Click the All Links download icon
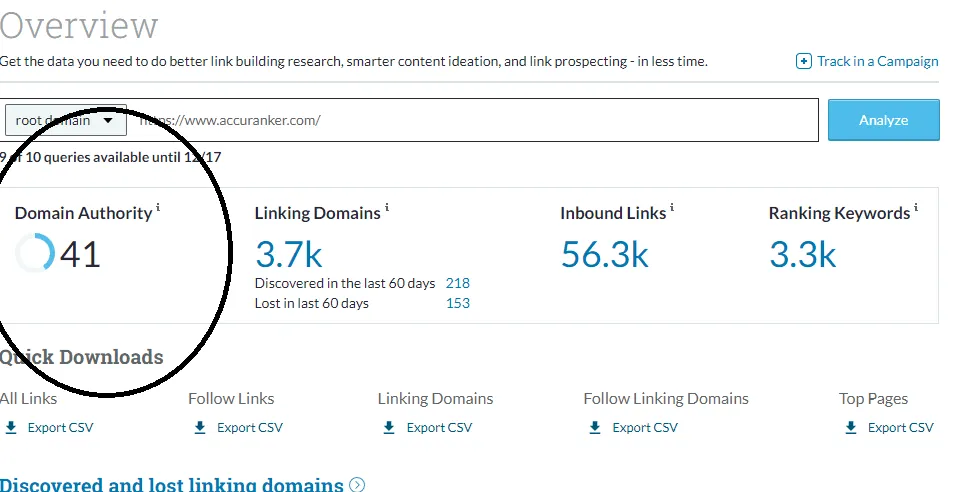 click(11, 427)
